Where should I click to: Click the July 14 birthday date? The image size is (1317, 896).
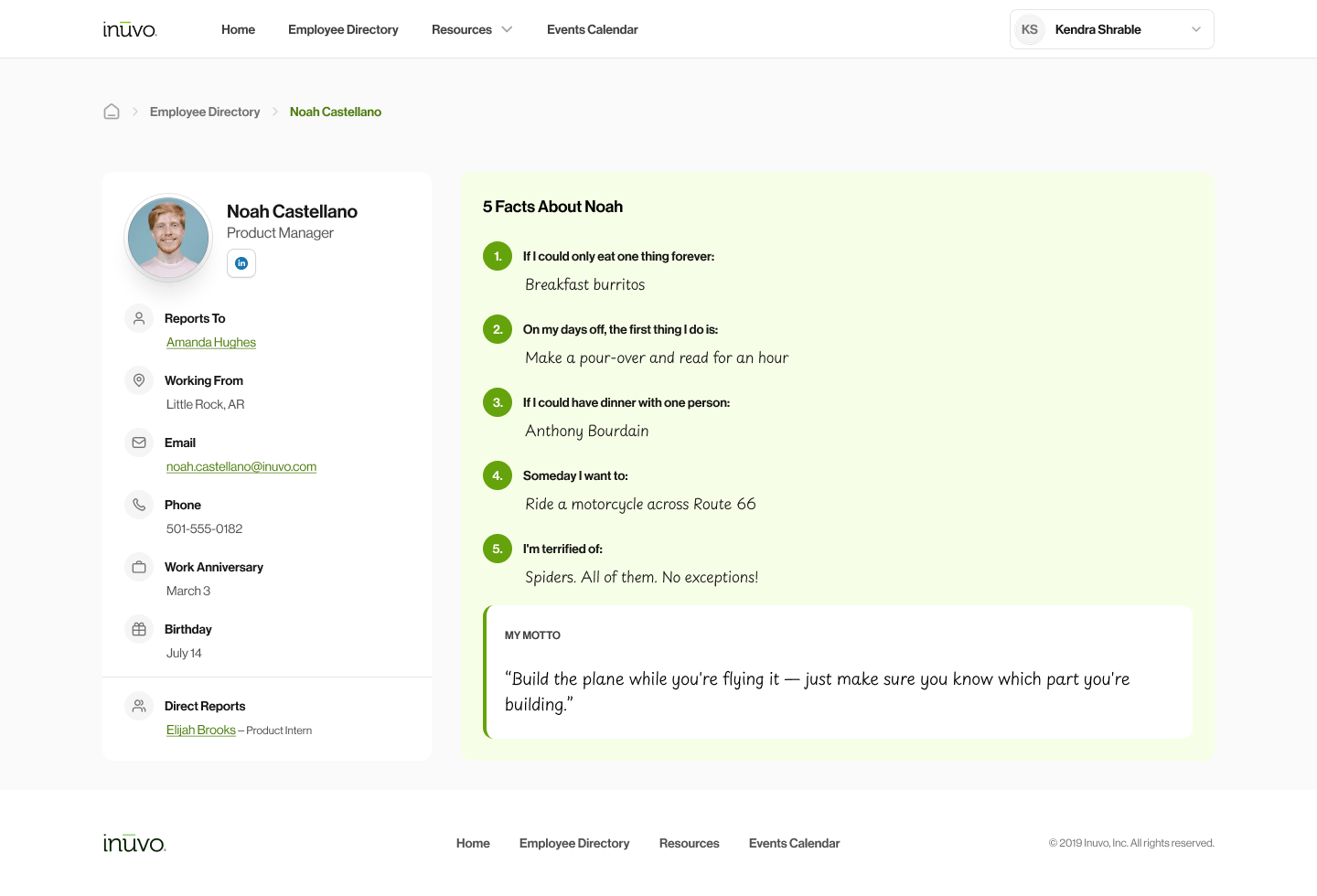coord(184,653)
